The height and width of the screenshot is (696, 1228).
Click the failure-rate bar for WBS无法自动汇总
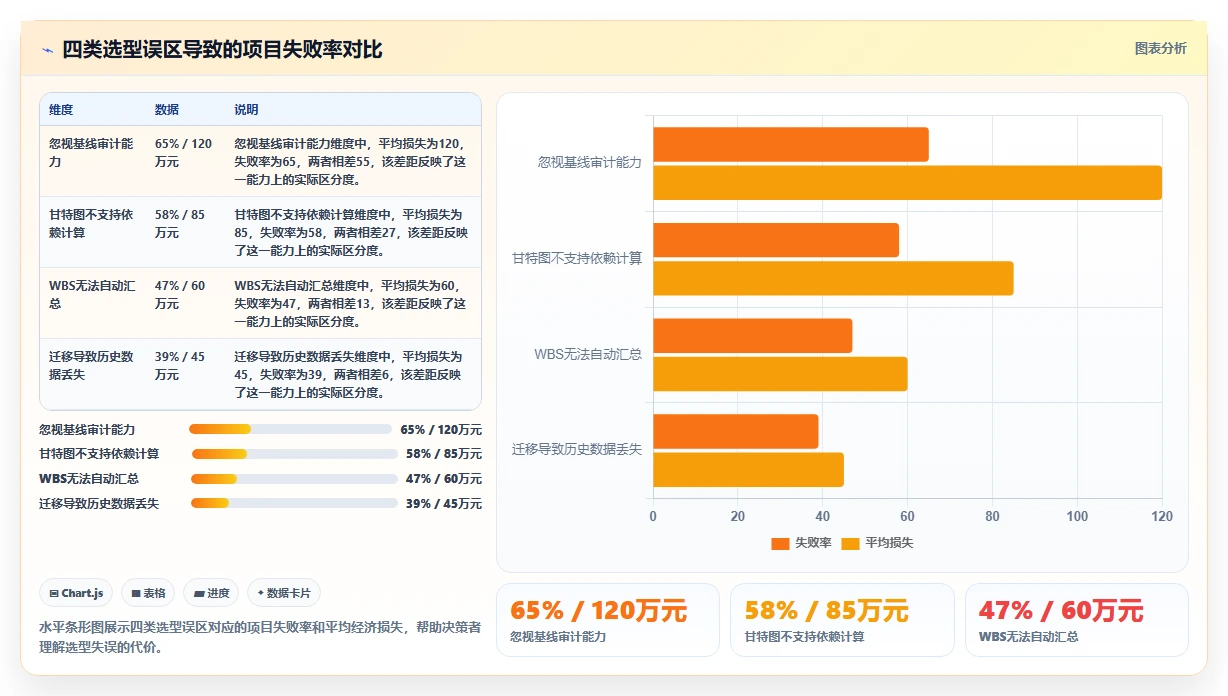click(x=753, y=336)
